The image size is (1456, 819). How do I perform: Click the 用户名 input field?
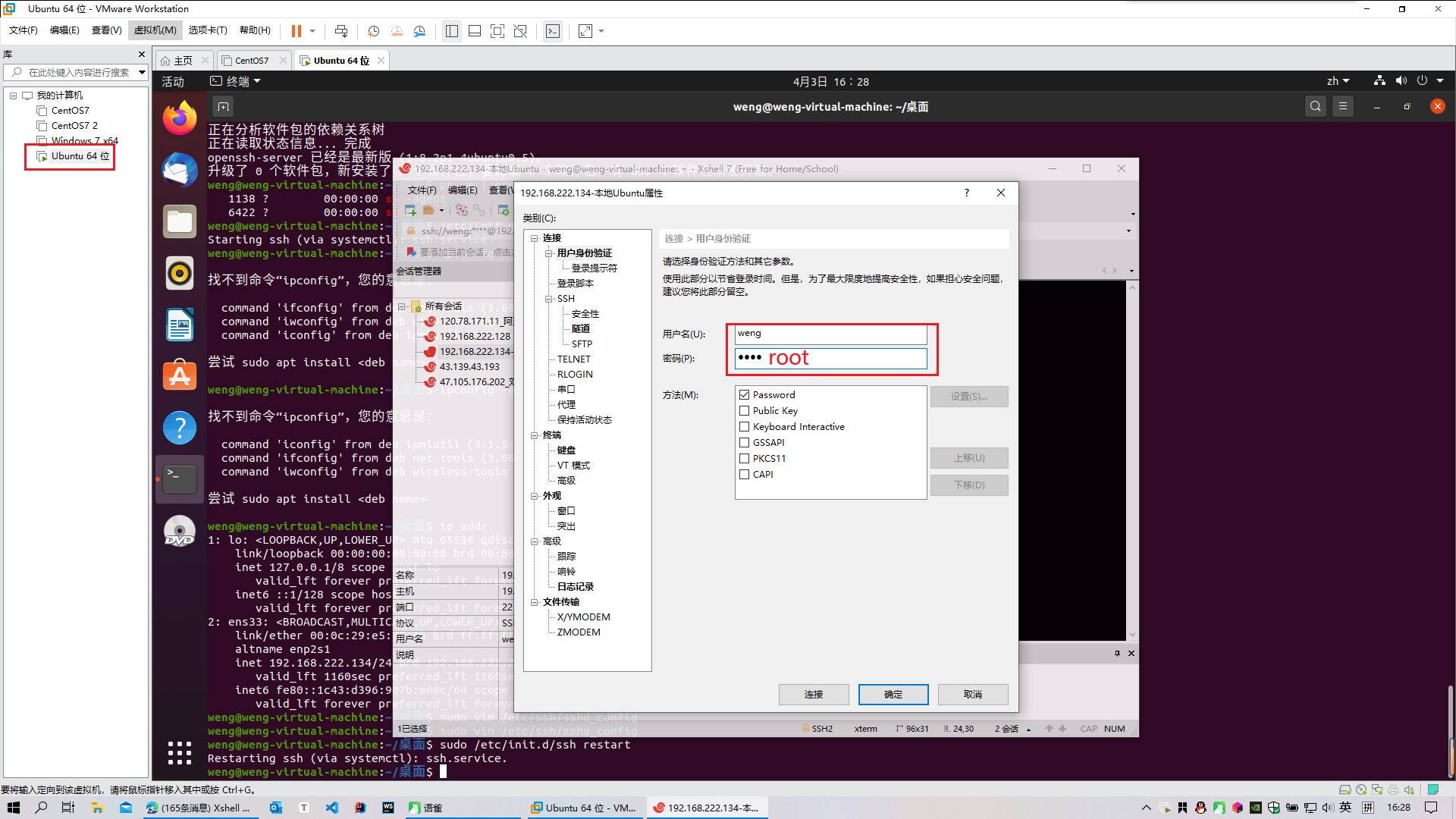click(x=830, y=334)
